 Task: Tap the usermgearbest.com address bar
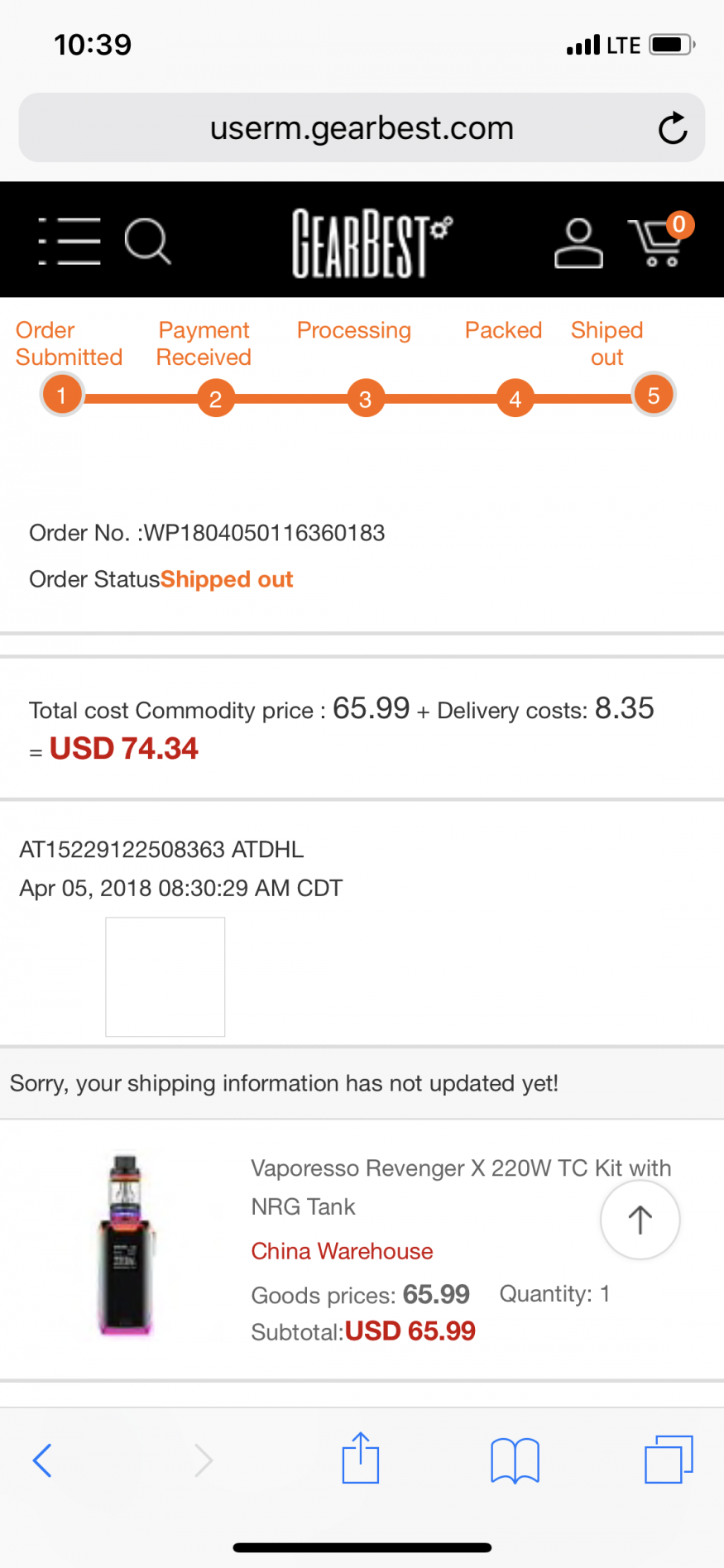[362, 128]
